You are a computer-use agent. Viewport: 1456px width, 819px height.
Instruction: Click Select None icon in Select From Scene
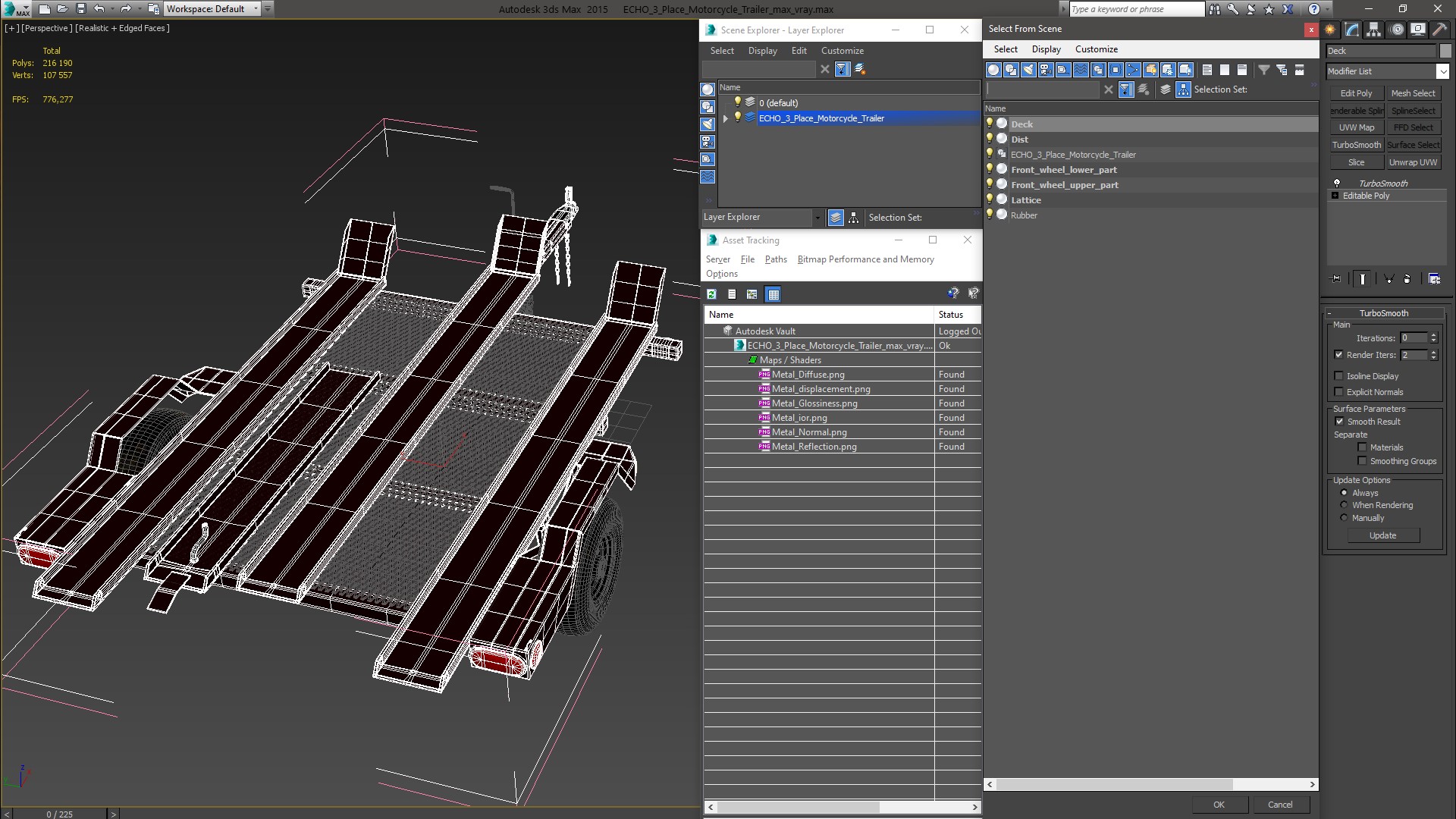click(1225, 70)
